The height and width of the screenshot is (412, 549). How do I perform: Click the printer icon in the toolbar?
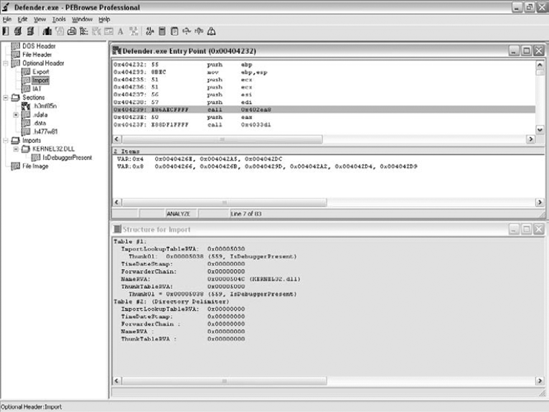(x=71, y=32)
